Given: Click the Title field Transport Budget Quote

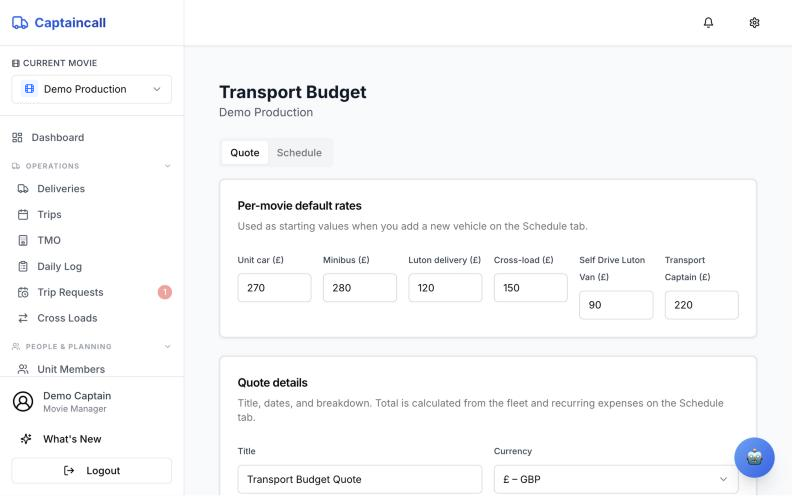Looking at the screenshot, I should point(360,480).
